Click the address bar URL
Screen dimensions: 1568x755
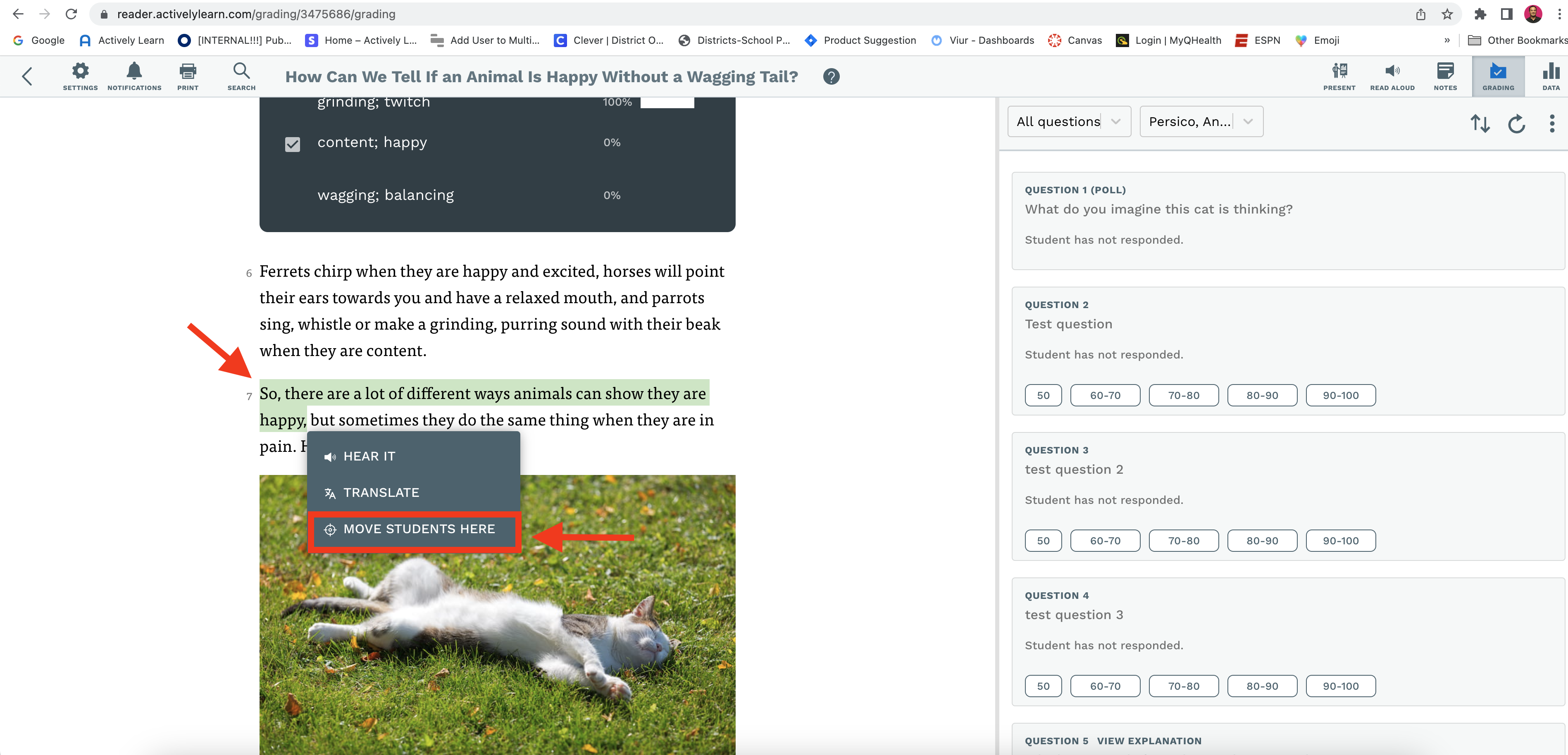point(256,14)
